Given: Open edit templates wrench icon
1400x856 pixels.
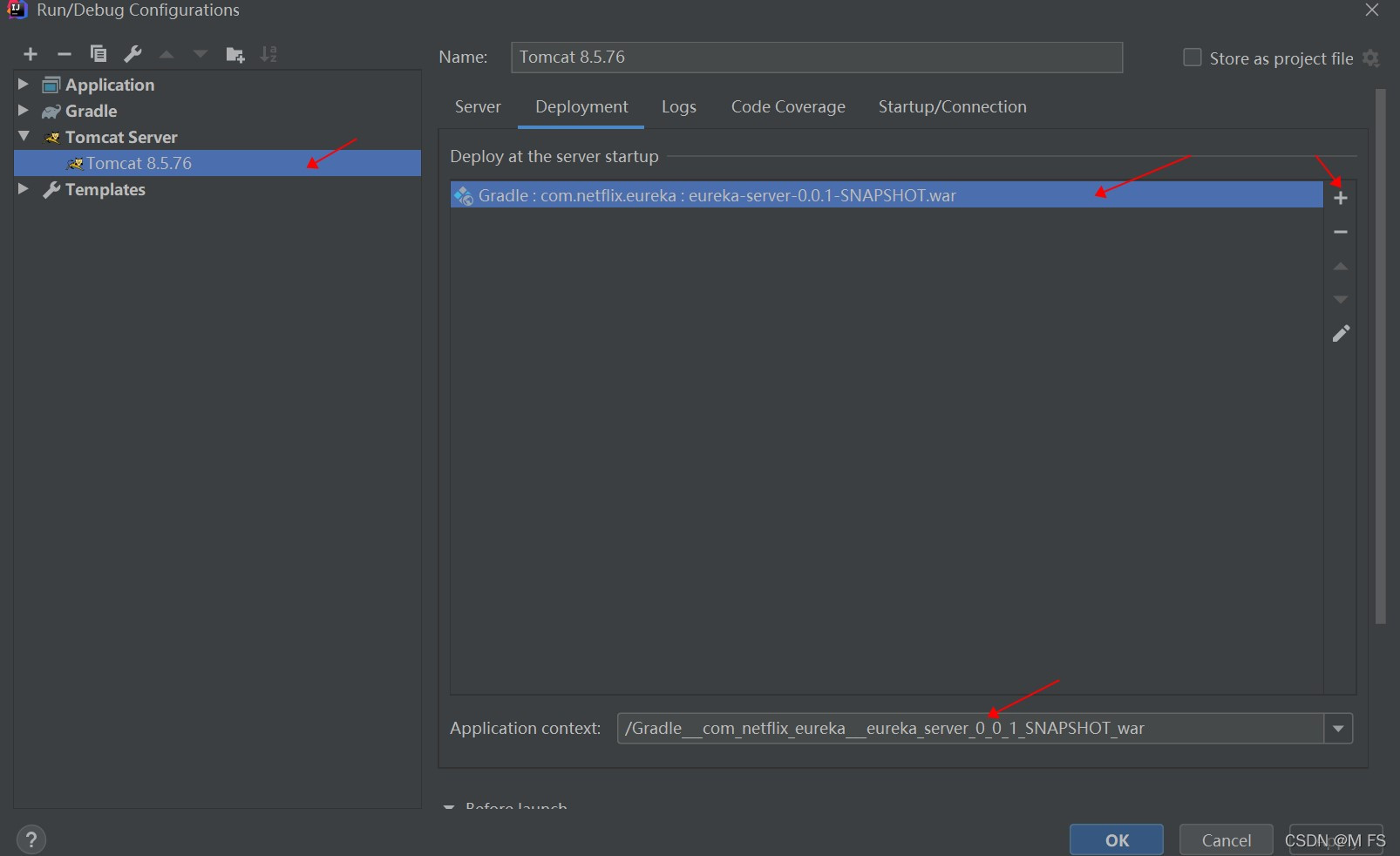Looking at the screenshot, I should [x=133, y=54].
